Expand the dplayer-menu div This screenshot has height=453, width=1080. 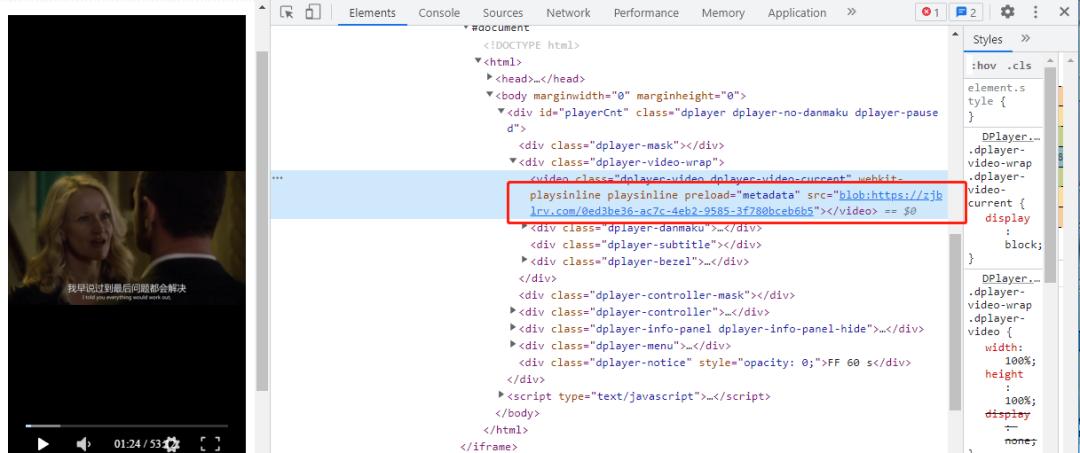click(x=514, y=345)
